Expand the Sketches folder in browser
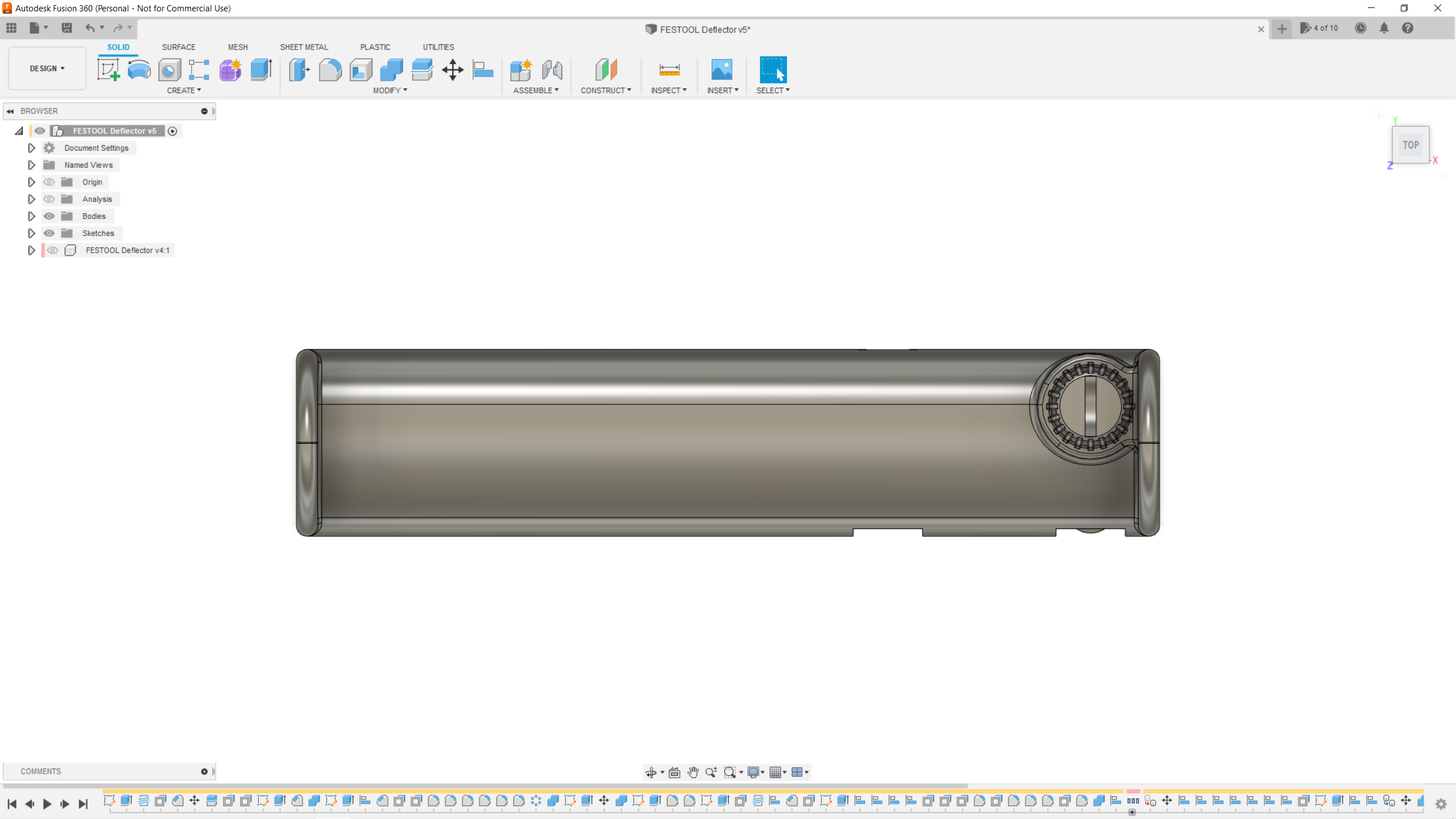The image size is (1456, 819). click(x=31, y=233)
